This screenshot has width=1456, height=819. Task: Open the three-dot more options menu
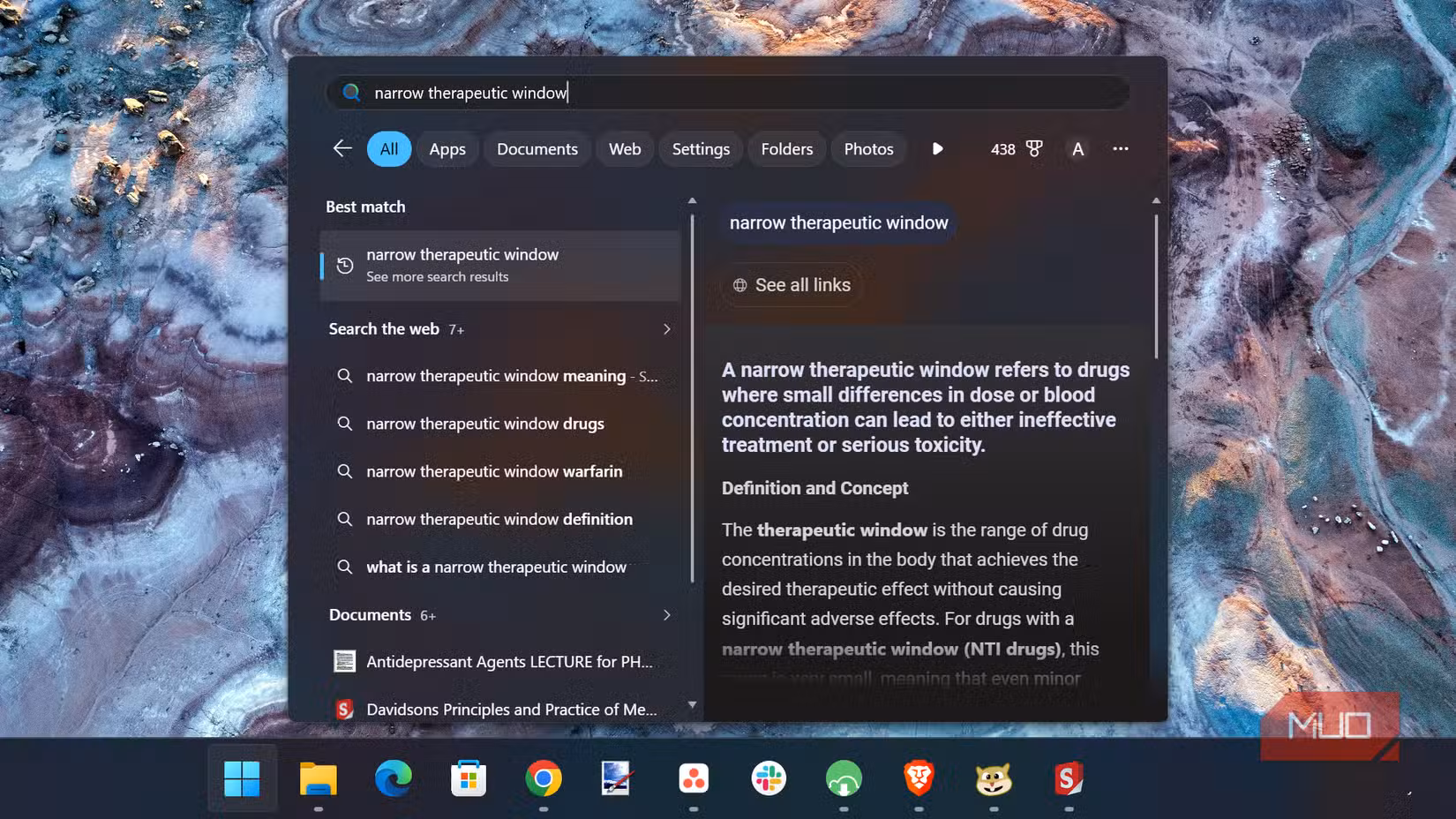click(x=1121, y=148)
